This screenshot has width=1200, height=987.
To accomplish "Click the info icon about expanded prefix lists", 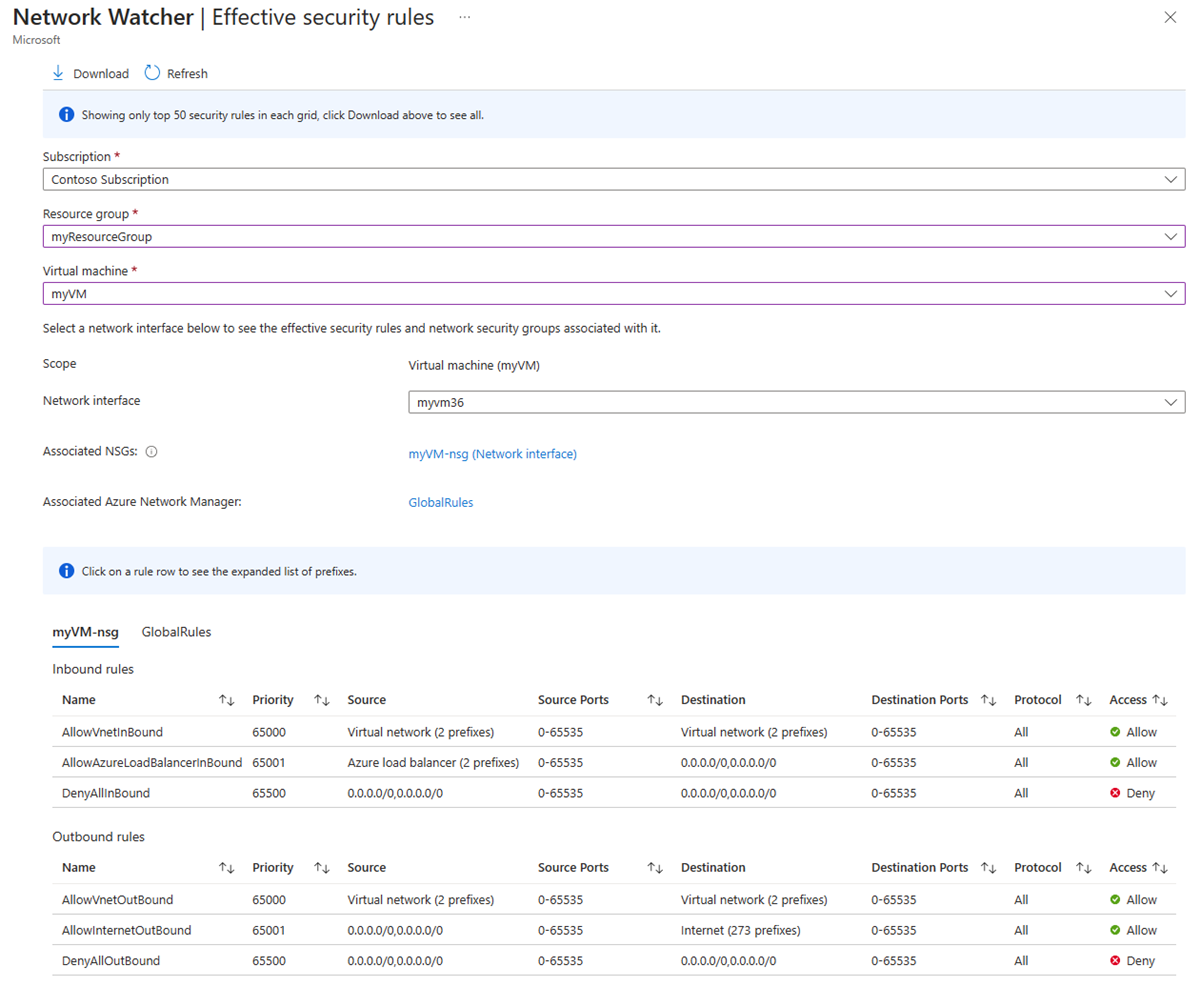I will [65, 569].
